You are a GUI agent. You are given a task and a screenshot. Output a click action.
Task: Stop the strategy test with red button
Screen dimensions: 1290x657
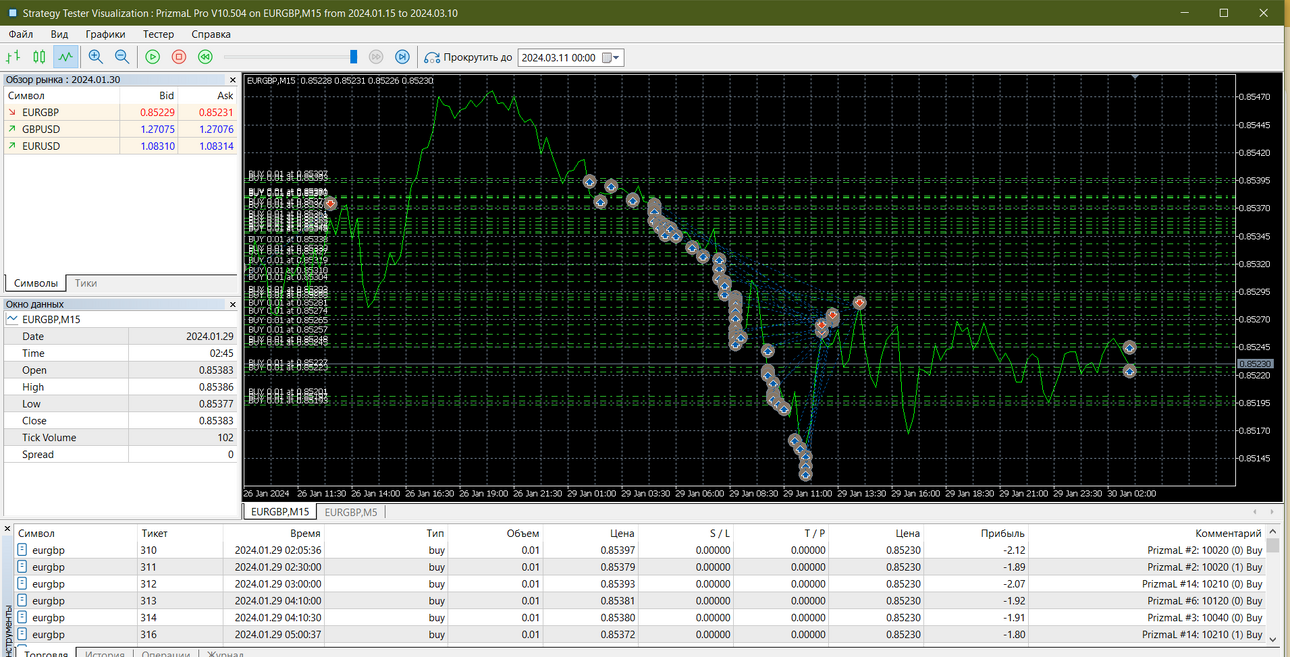(179, 57)
